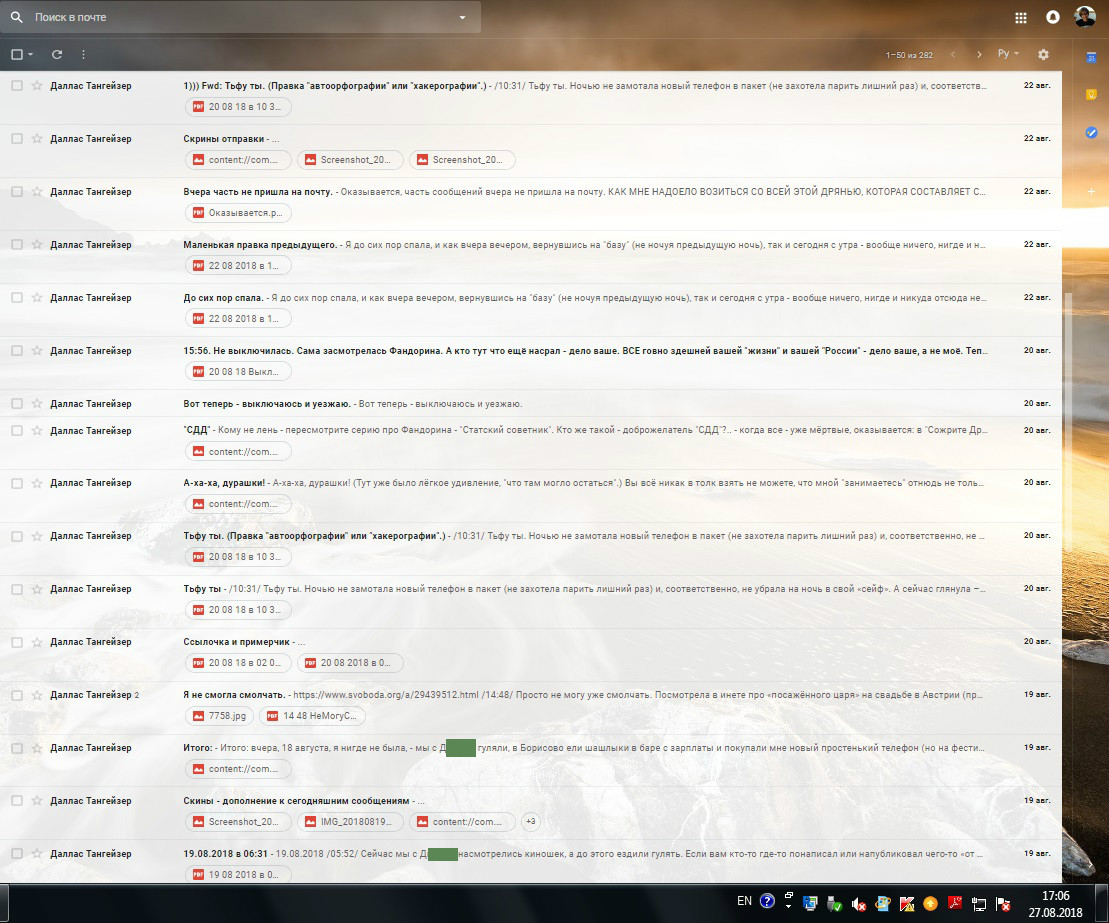Open Google Calendar side panel

pyautogui.click(x=1092, y=60)
